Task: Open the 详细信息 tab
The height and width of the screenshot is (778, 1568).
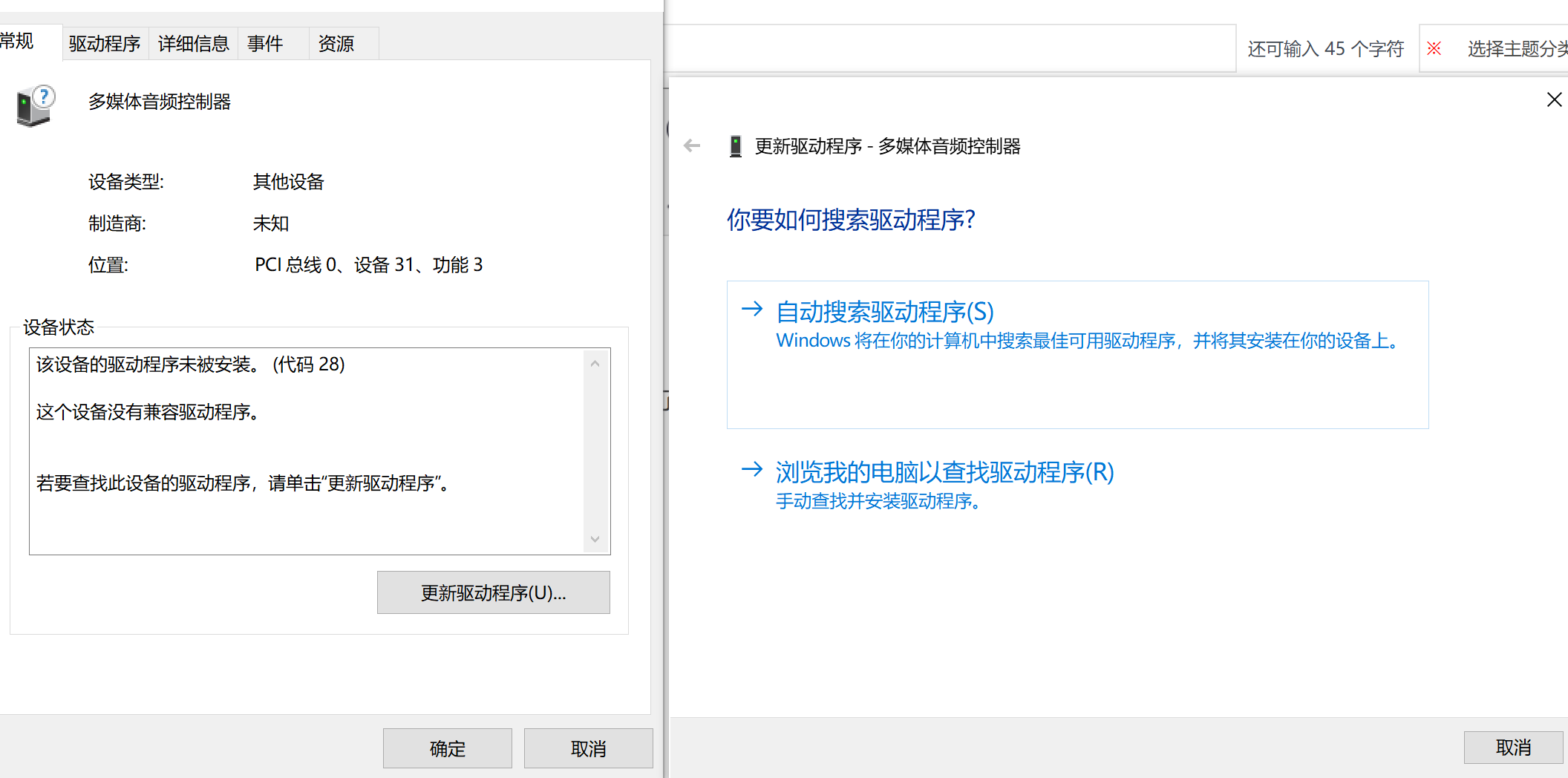Action: point(193,44)
